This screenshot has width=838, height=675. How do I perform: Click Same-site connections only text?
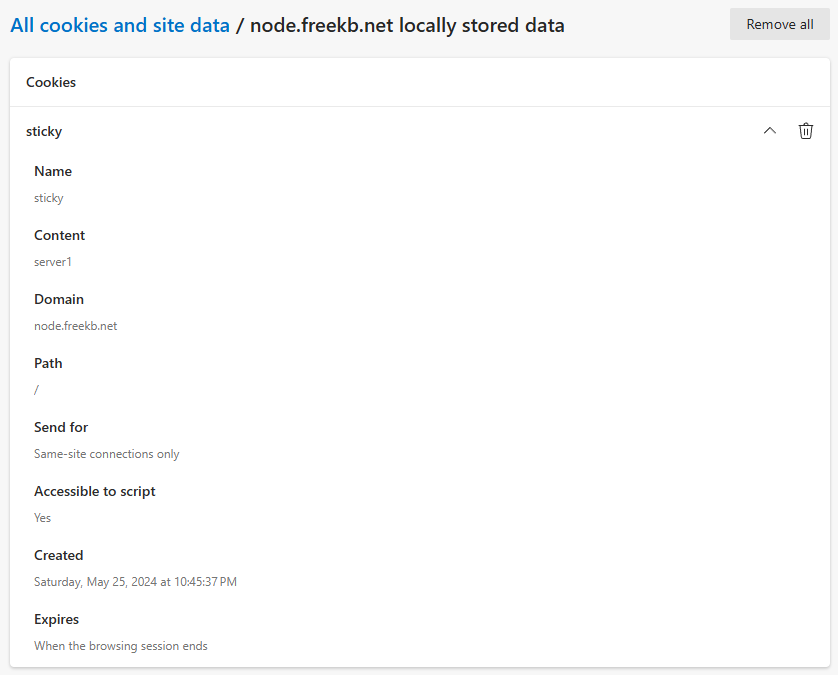point(107,454)
